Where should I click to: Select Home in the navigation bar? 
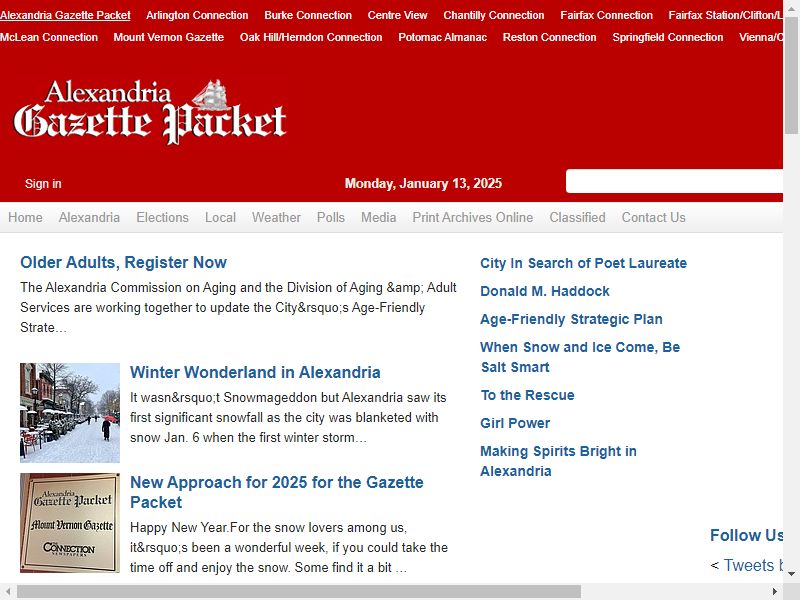coord(25,217)
